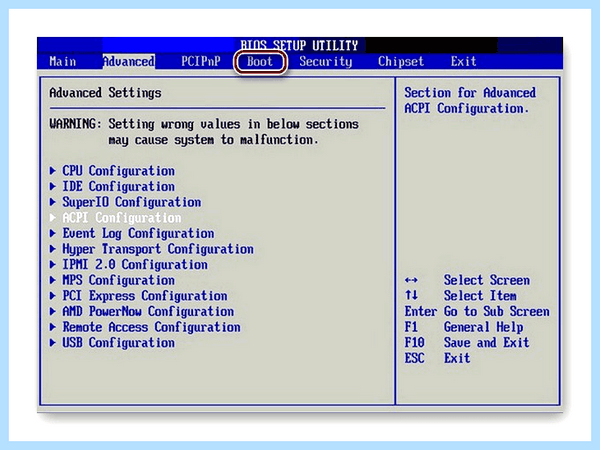This screenshot has width=600, height=450.
Task: Select Remote Access Configuration
Action: (152, 327)
